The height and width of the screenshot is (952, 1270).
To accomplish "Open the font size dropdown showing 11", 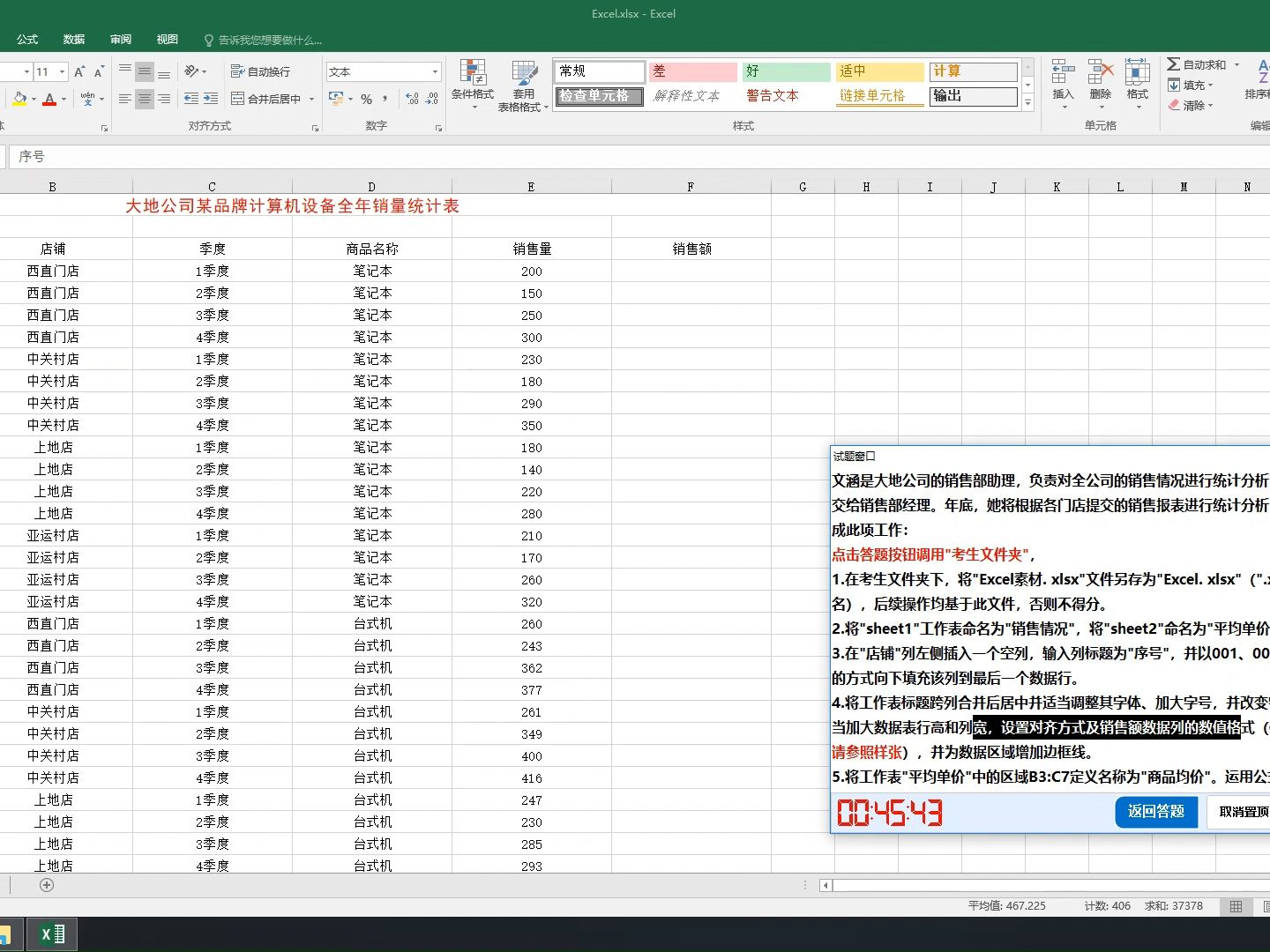I will (62, 71).
